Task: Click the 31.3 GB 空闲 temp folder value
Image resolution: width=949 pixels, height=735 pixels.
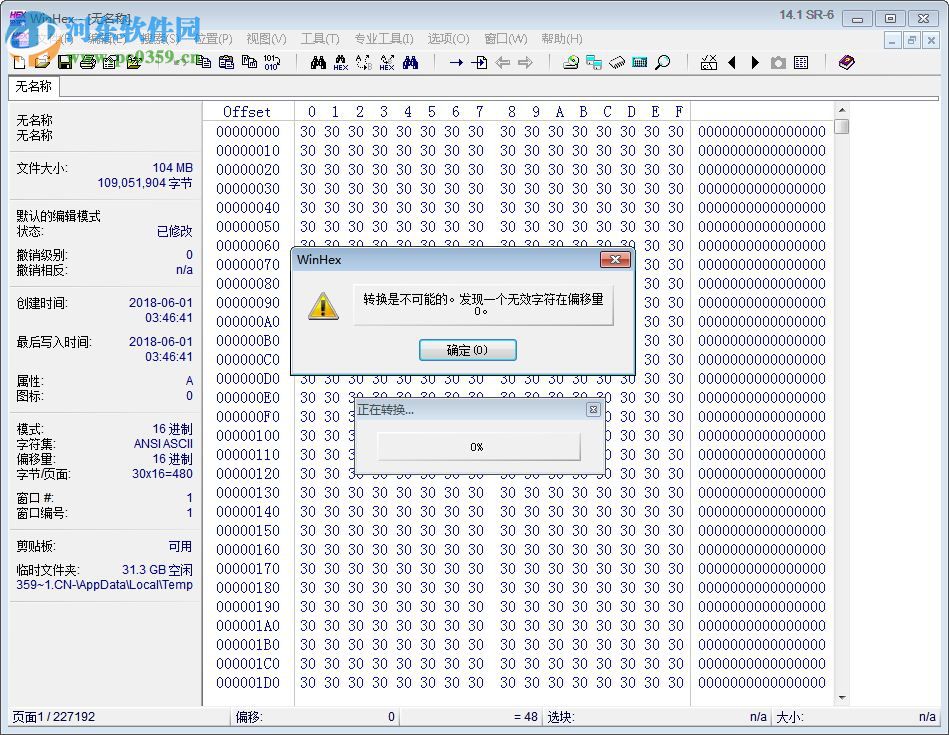Action: pyautogui.click(x=157, y=570)
